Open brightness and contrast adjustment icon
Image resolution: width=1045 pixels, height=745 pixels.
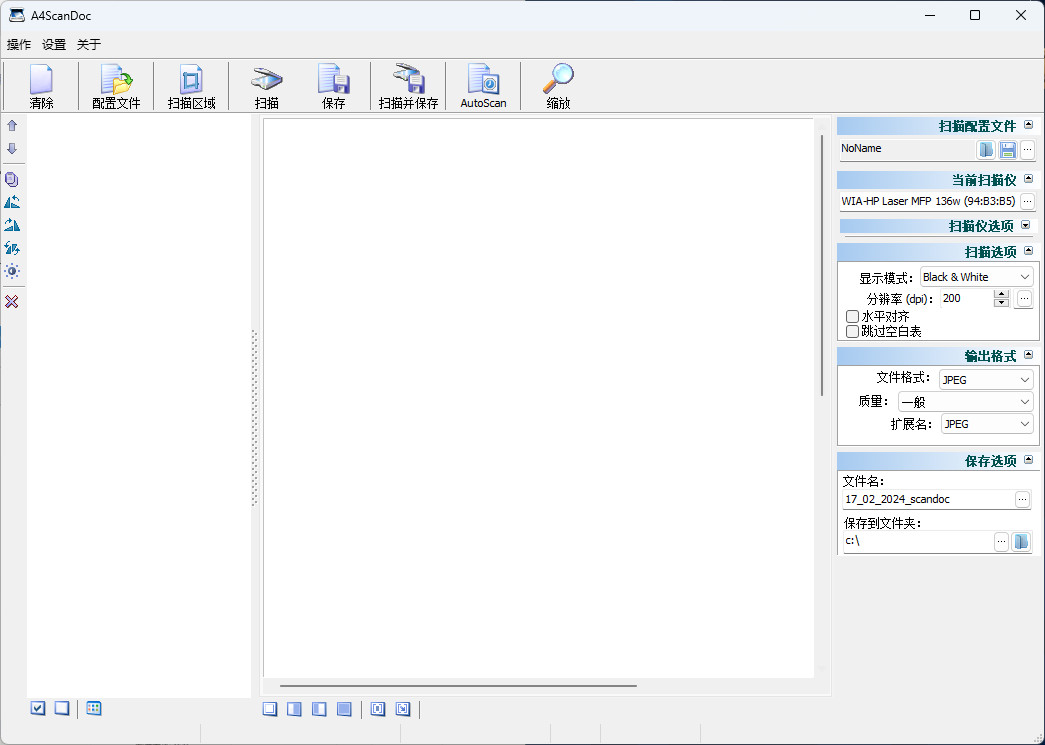(12, 271)
